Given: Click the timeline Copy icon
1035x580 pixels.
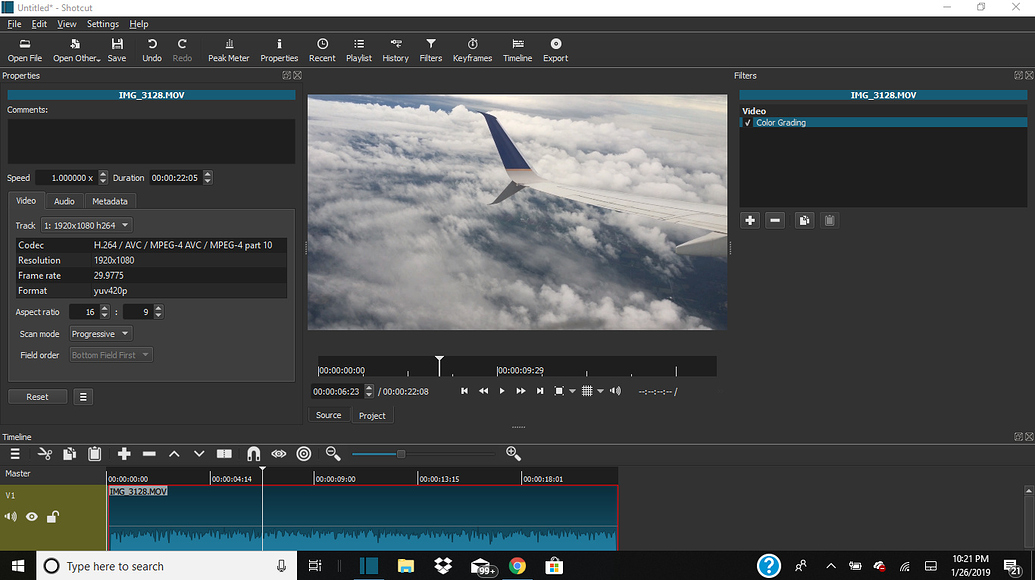Looking at the screenshot, I should (69, 454).
